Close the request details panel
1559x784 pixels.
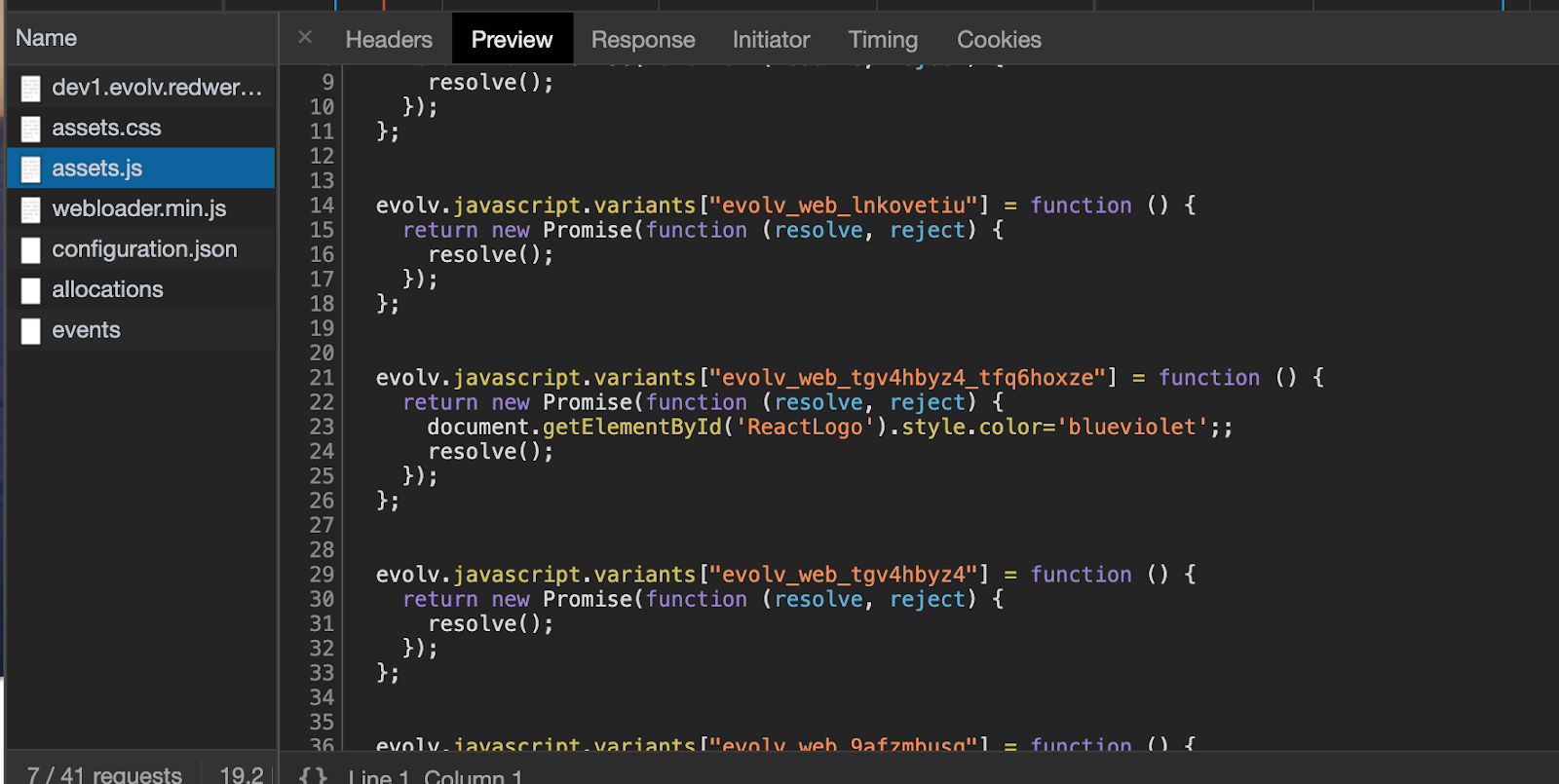305,38
